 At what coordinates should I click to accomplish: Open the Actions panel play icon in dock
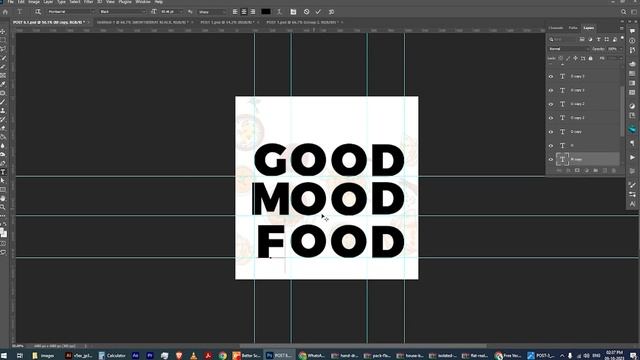click(x=632, y=158)
